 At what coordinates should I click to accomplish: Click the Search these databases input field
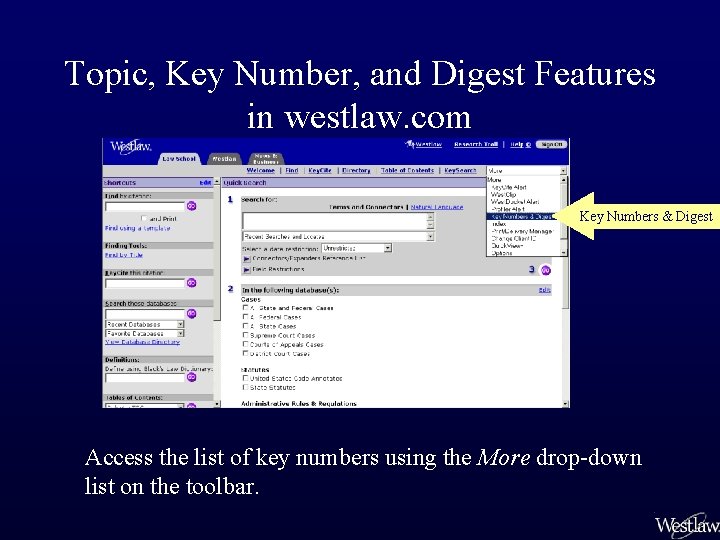(x=145, y=314)
